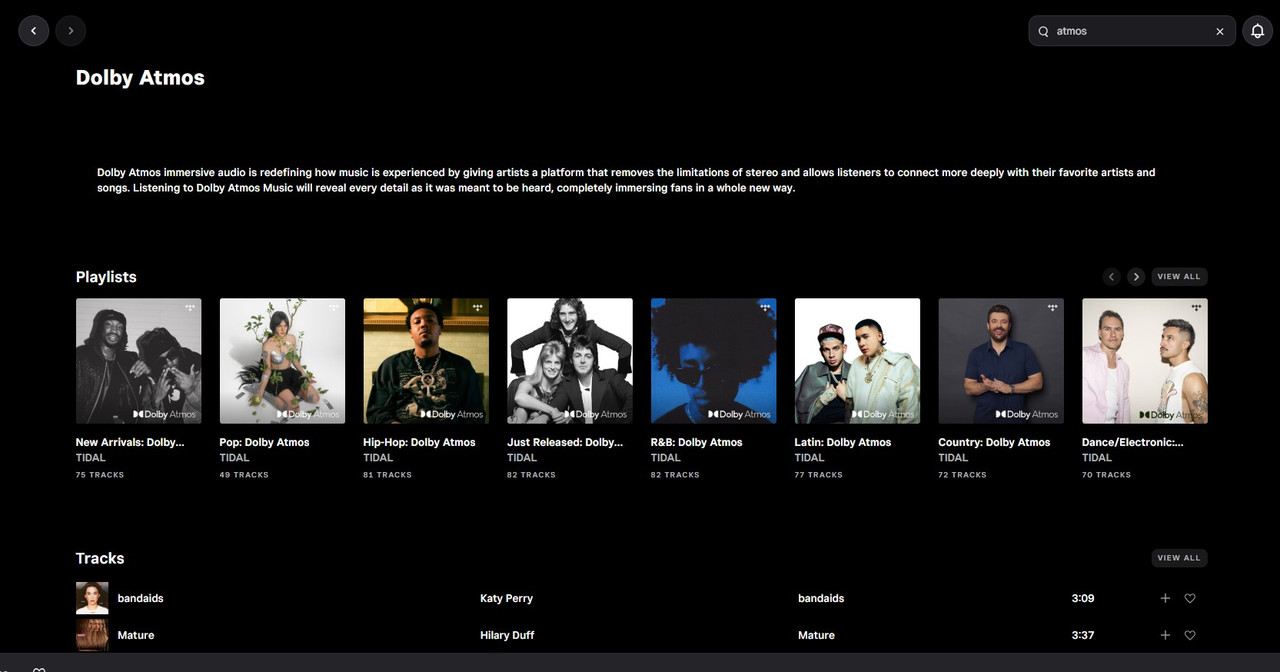Go back with the left arrow button
Viewport: 1280px width, 672px height.
coord(33,31)
